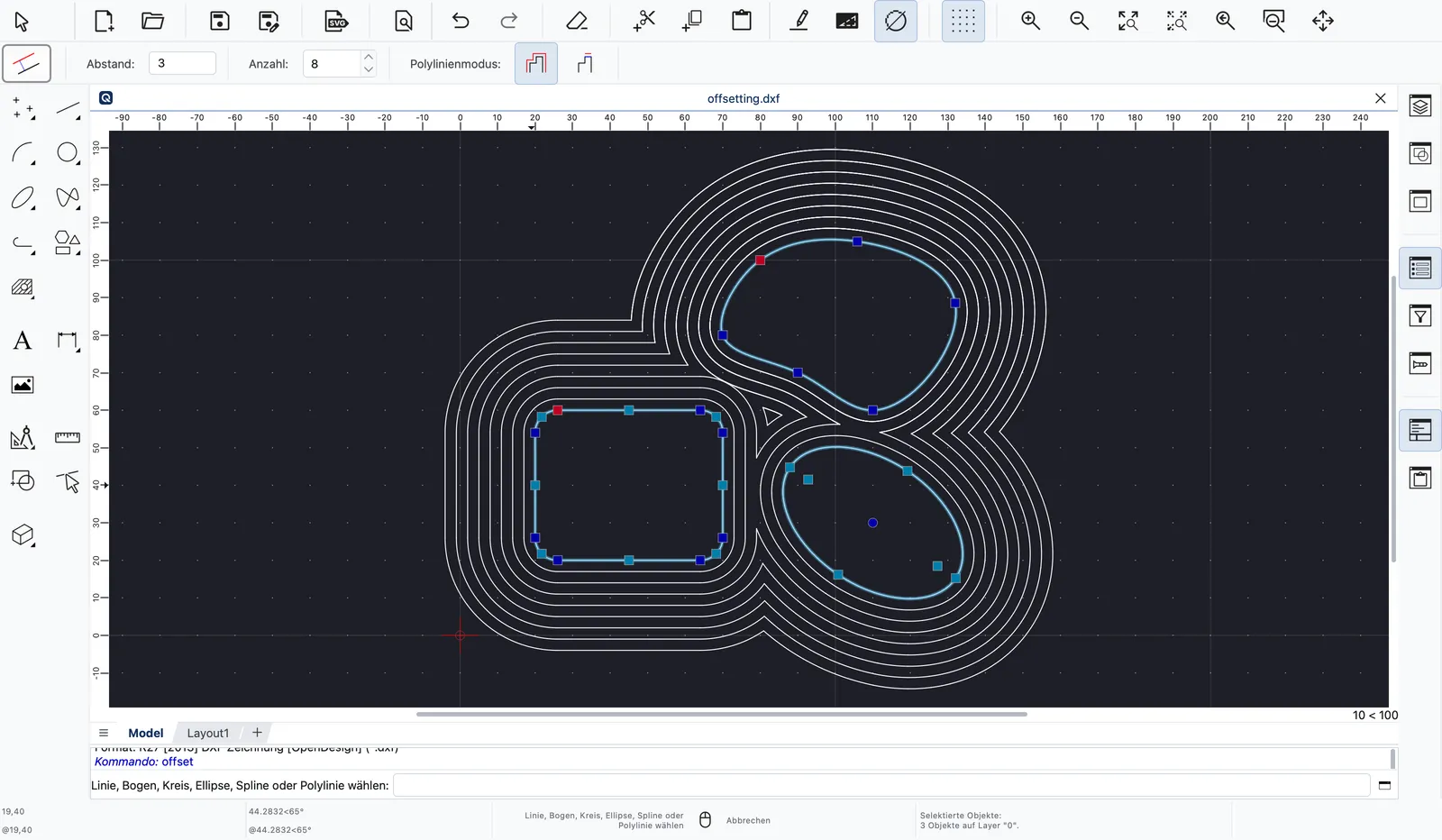The width and height of the screenshot is (1442, 840).
Task: Collapse the command line history button
Action: (1385, 785)
